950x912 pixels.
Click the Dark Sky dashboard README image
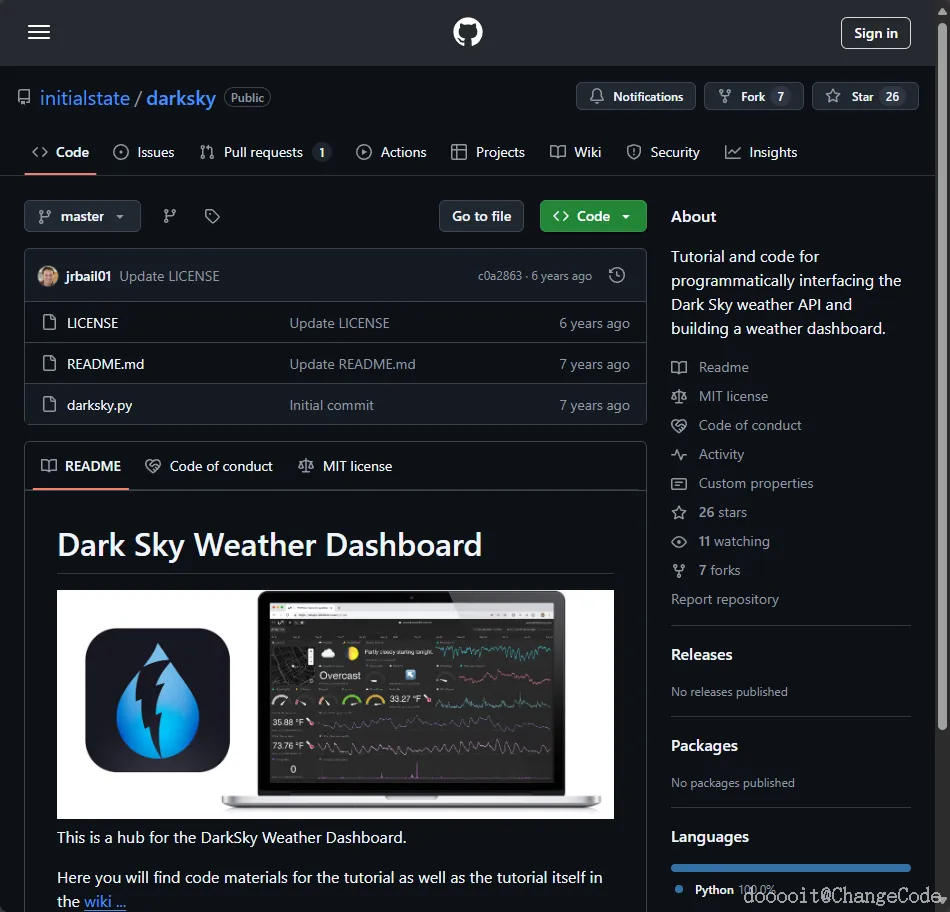click(335, 704)
